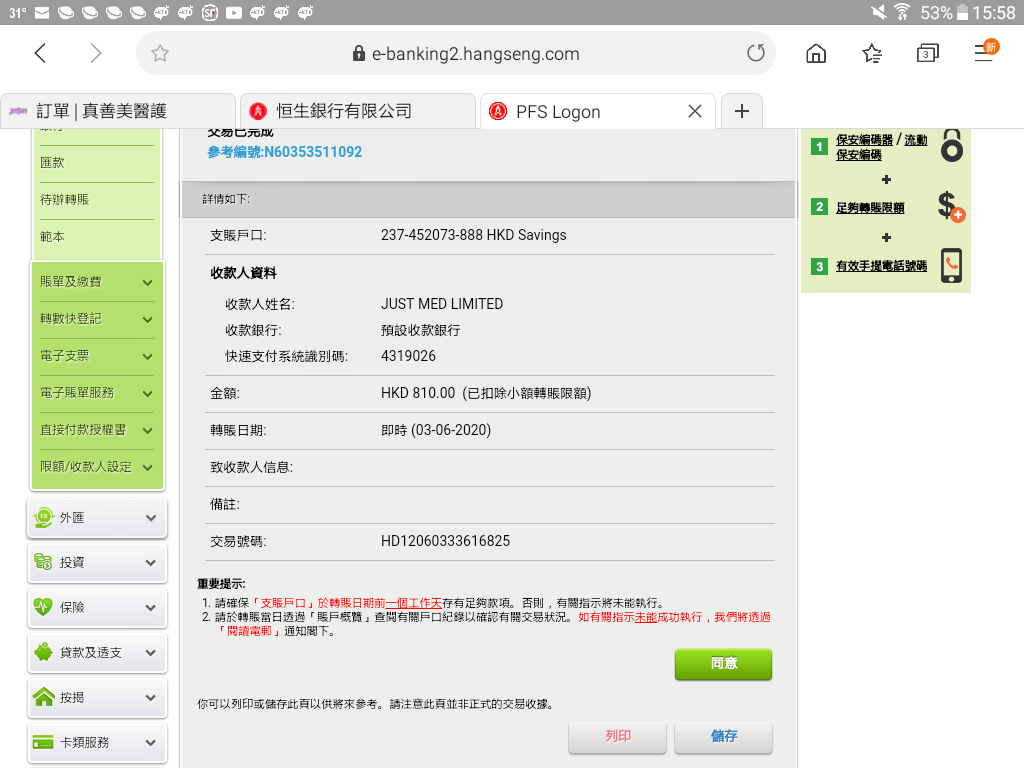
Task: Open the 保安編碼器 / 流動保安編碼 link
Action: (x=882, y=147)
